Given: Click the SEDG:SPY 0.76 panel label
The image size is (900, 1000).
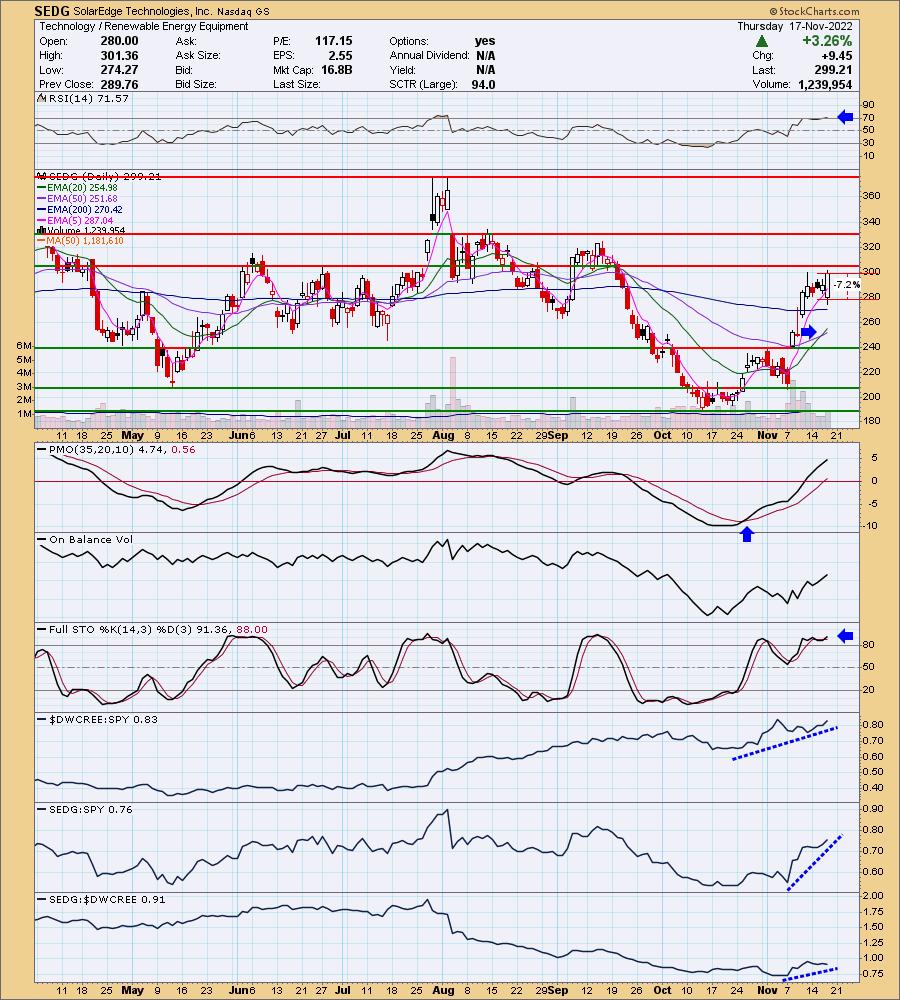Looking at the screenshot, I should click(91, 809).
